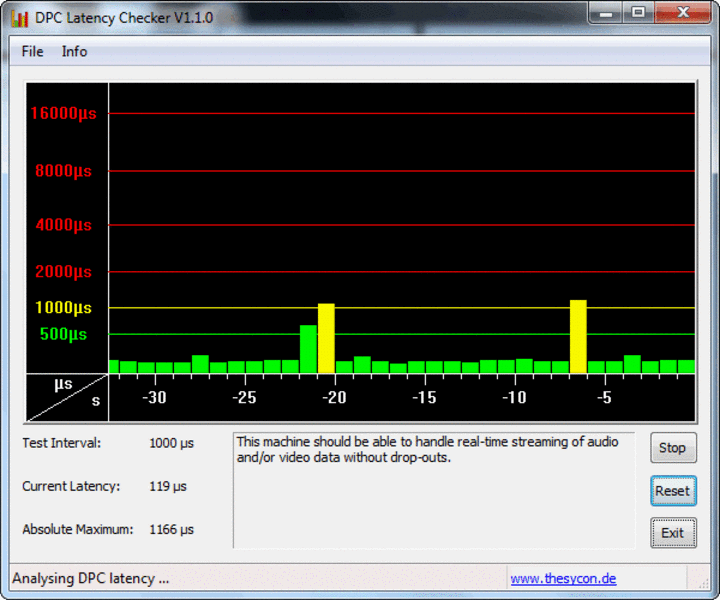Click the tall green bar beside -21 seconds

coord(308,349)
